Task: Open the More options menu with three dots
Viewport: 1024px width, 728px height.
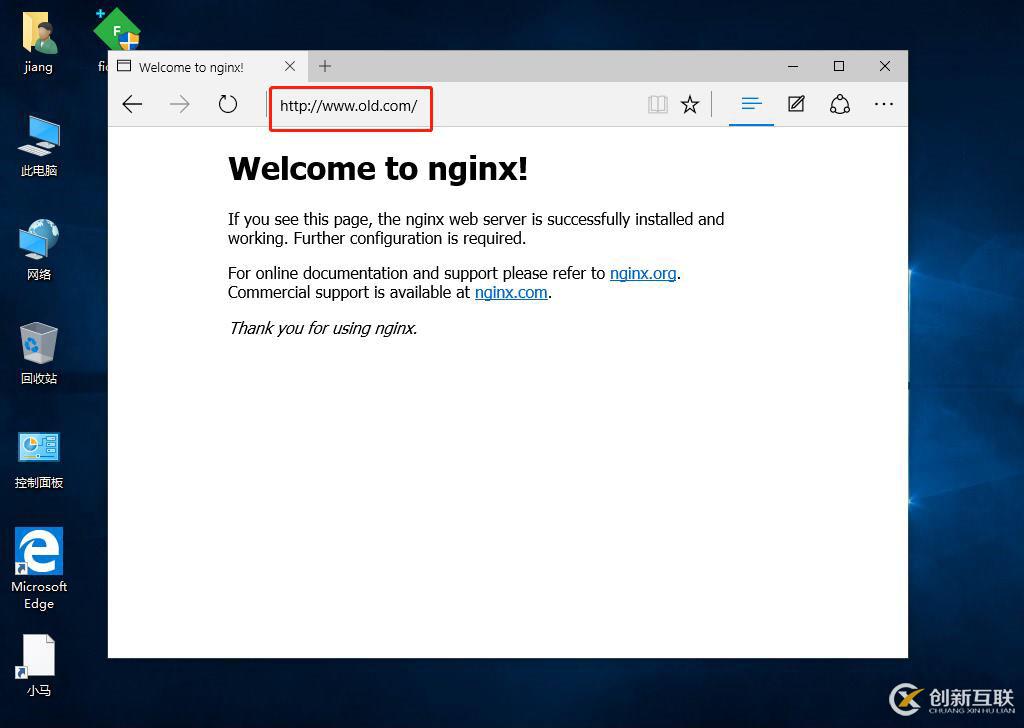Action: pos(884,104)
